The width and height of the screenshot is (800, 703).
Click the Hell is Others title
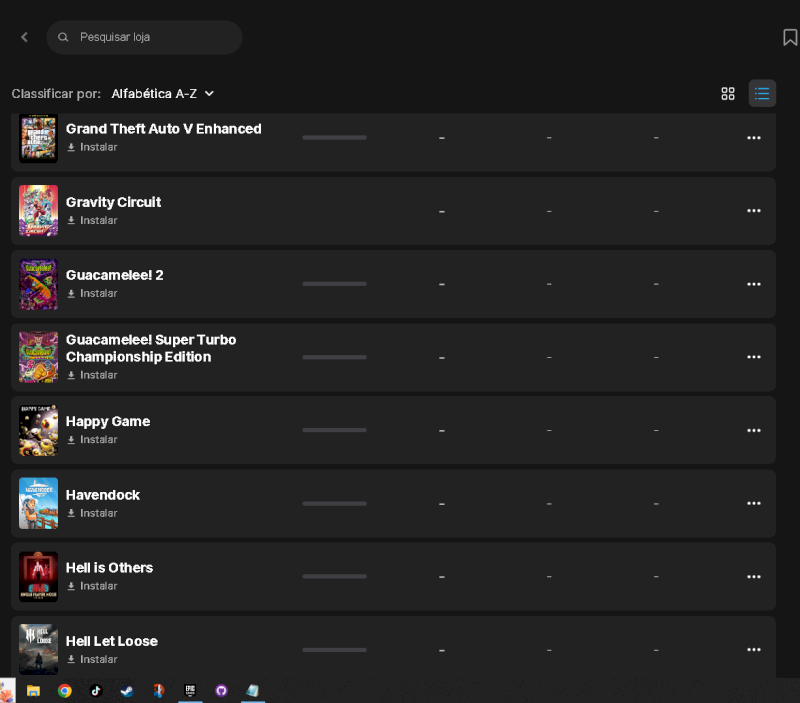tap(109, 568)
